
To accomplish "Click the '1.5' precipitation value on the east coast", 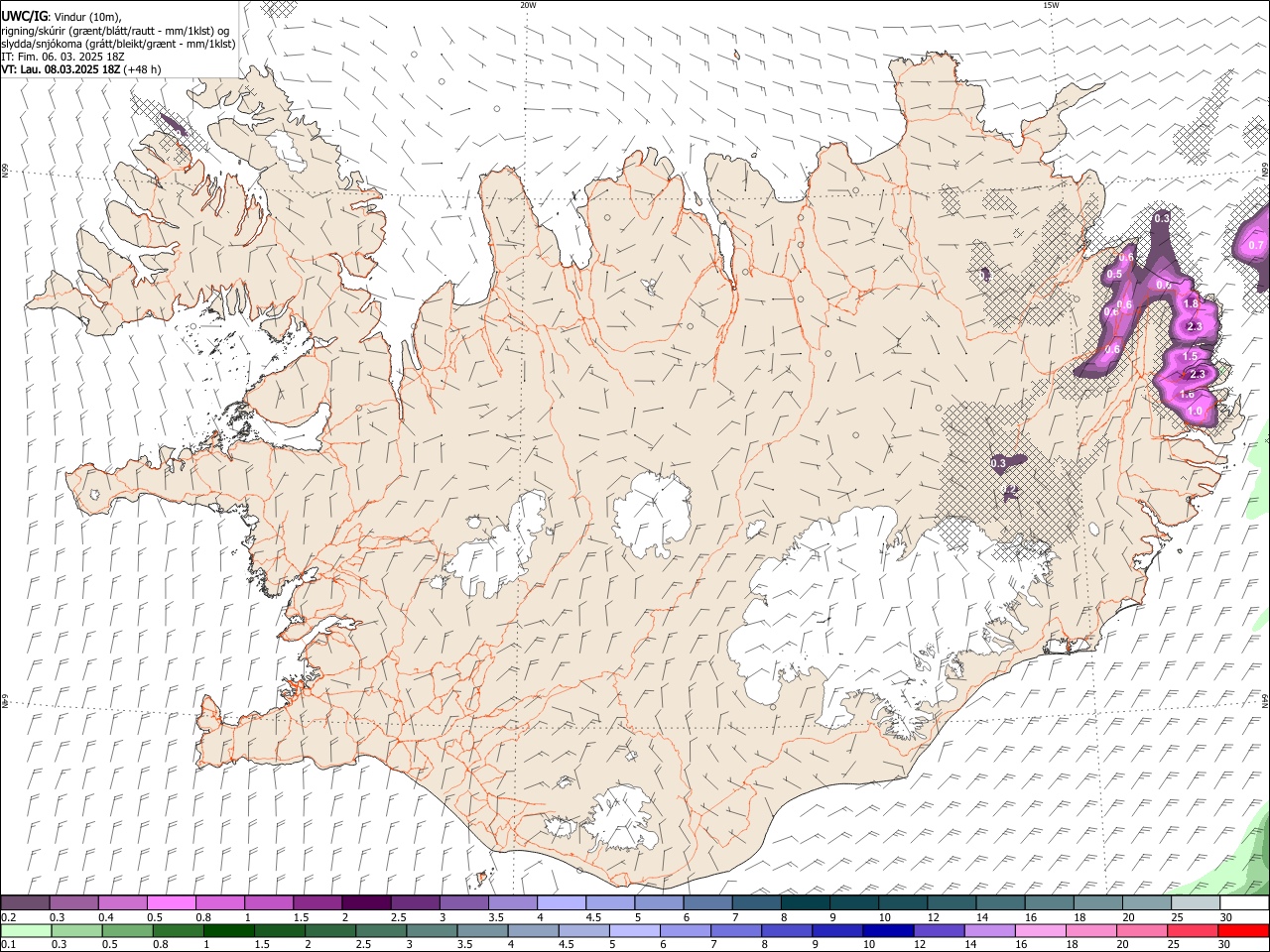I will coord(1191,356).
